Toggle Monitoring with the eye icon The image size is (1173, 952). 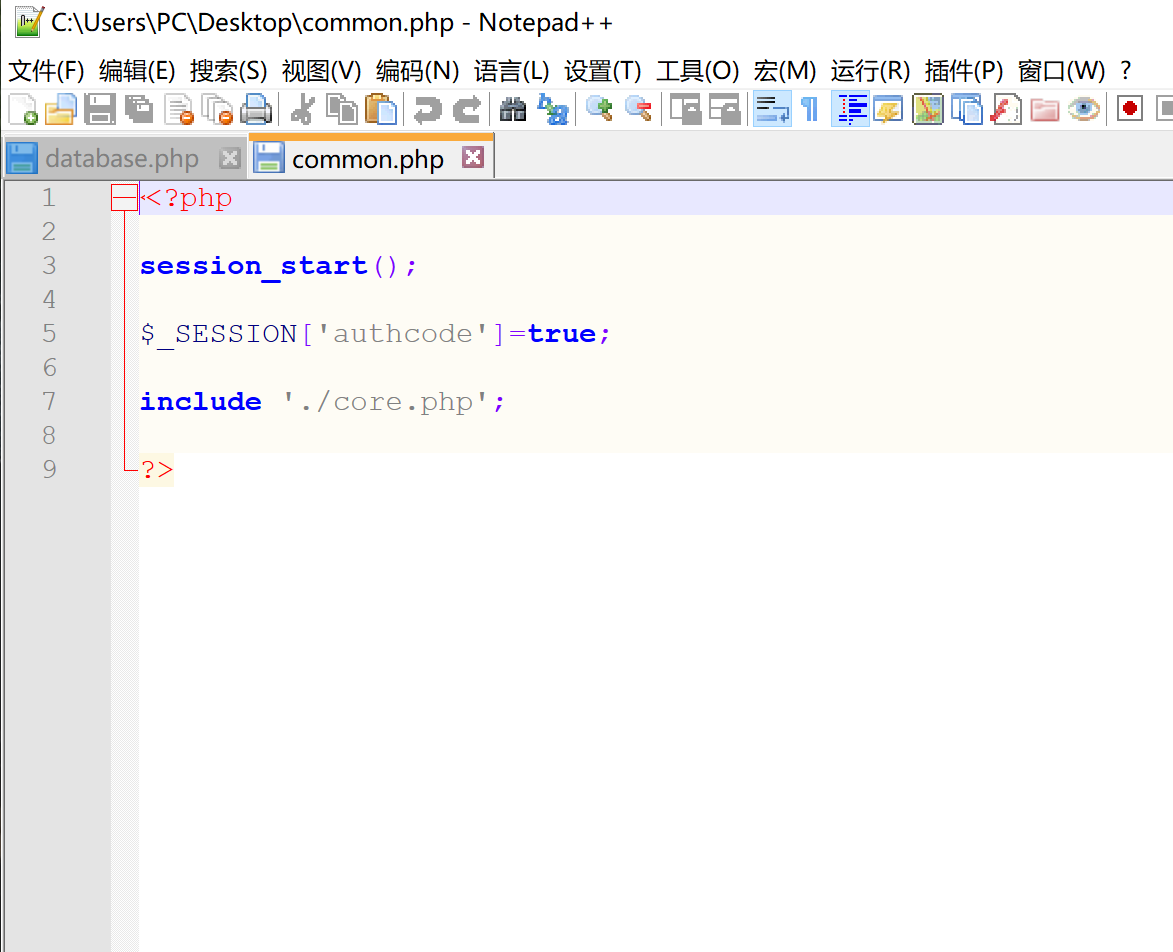point(1084,109)
